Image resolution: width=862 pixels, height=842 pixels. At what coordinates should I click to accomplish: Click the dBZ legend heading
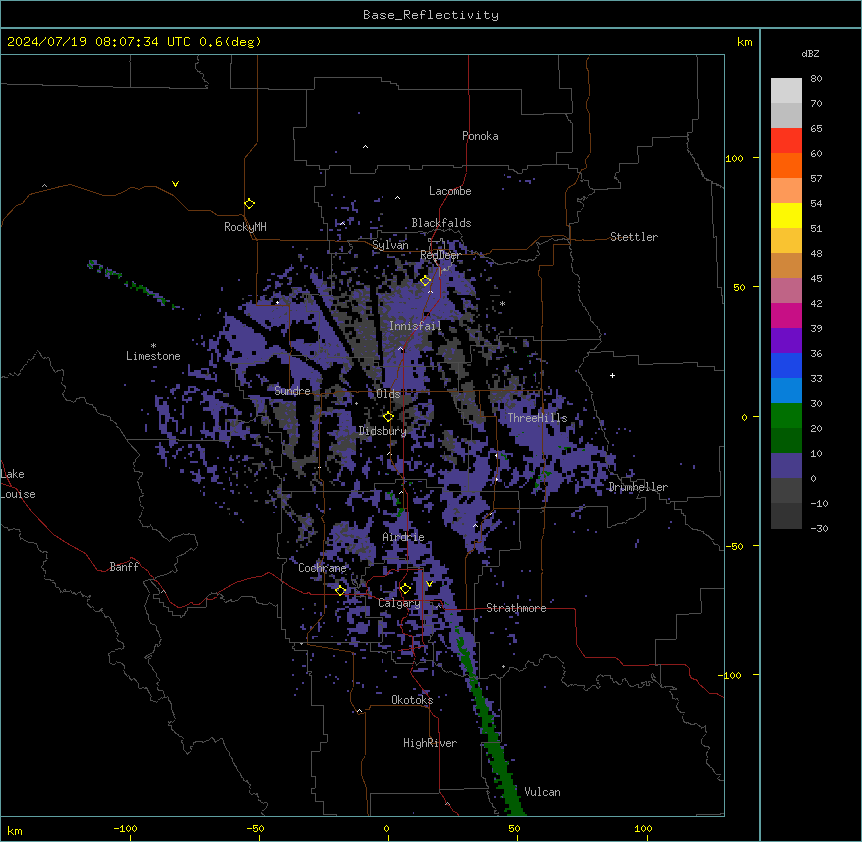[x=810, y=53]
